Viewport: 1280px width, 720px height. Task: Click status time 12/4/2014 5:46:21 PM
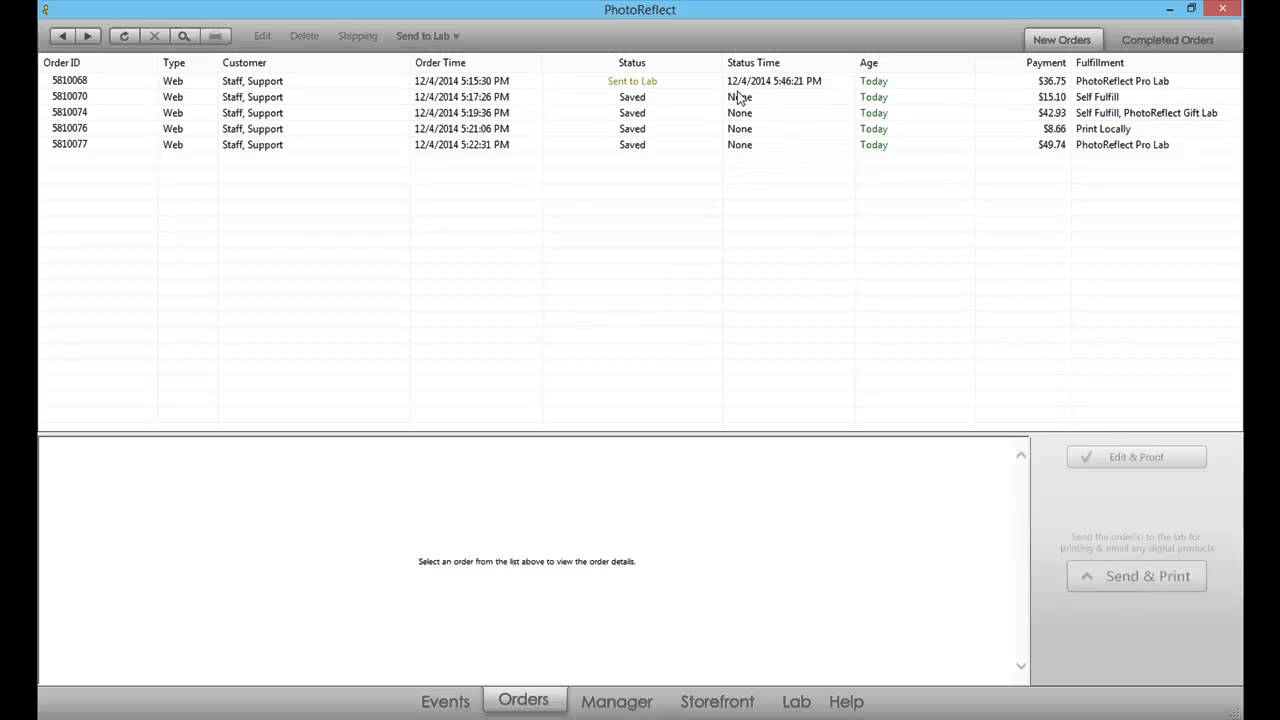(774, 81)
